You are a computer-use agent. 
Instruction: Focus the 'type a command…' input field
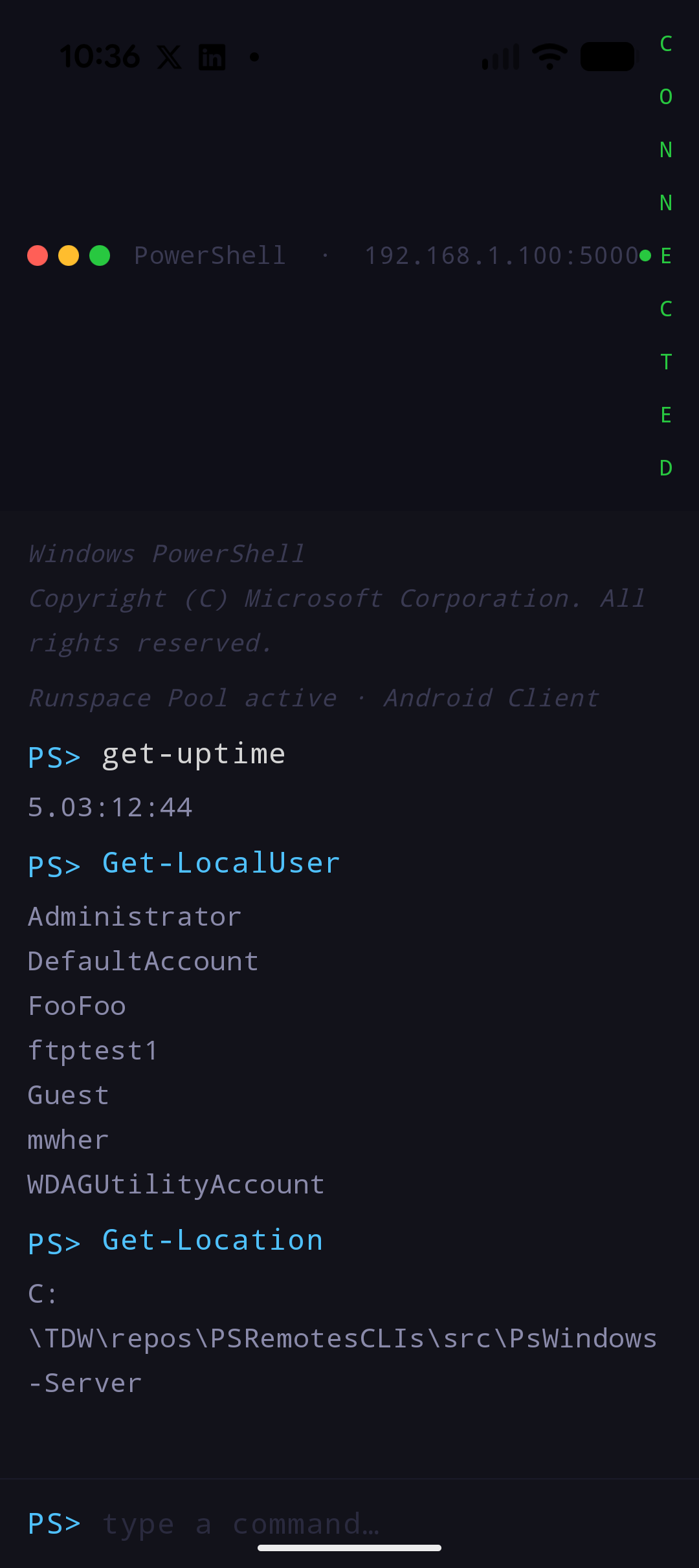pyautogui.click(x=382, y=1524)
